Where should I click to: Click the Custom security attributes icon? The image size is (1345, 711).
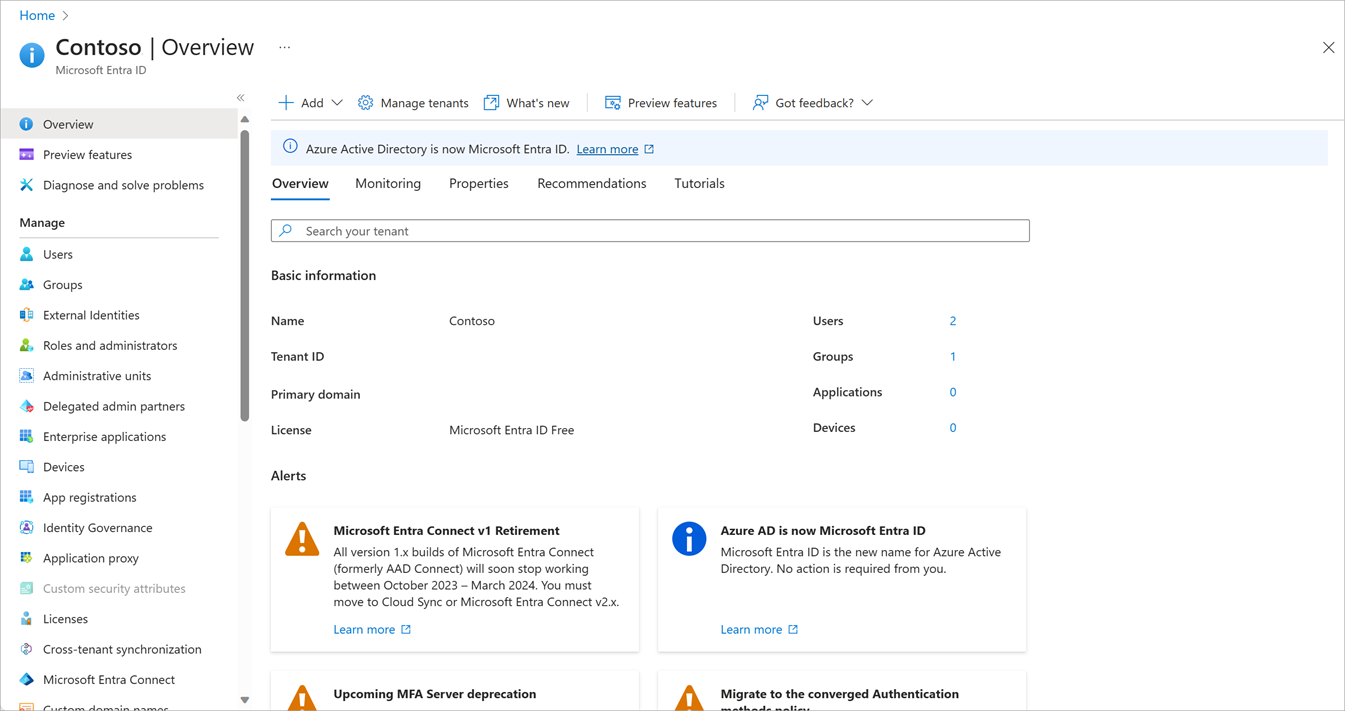26,588
